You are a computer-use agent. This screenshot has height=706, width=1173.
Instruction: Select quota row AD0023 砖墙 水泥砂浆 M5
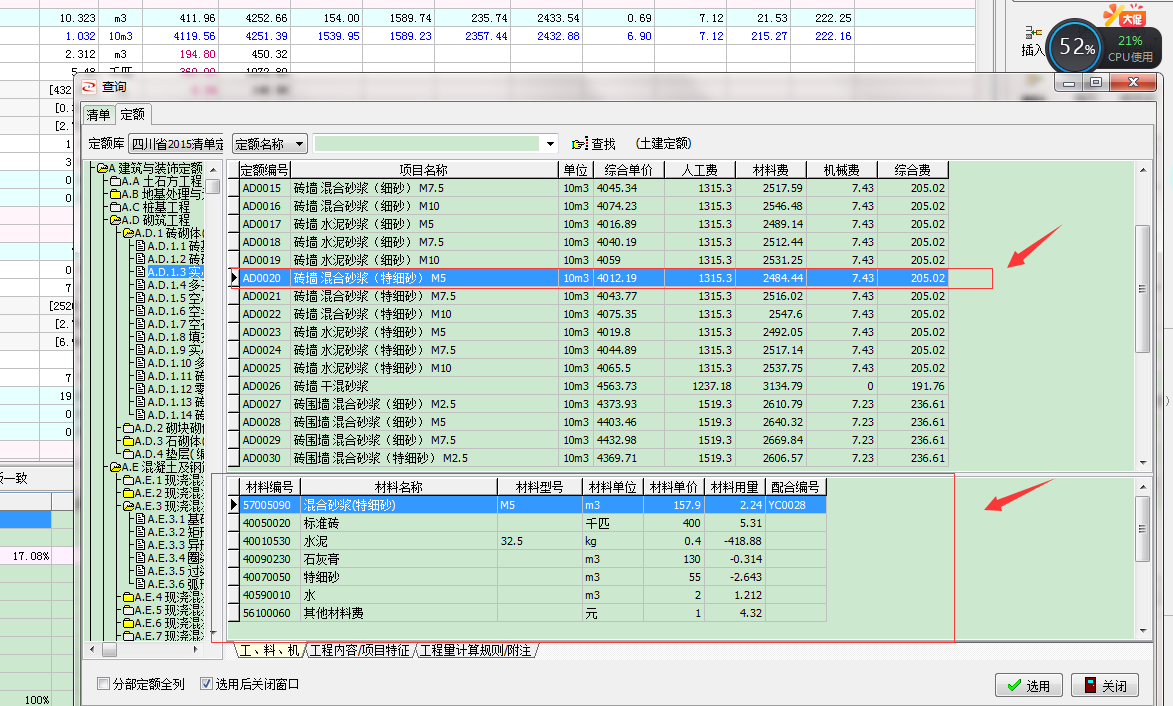coord(594,332)
